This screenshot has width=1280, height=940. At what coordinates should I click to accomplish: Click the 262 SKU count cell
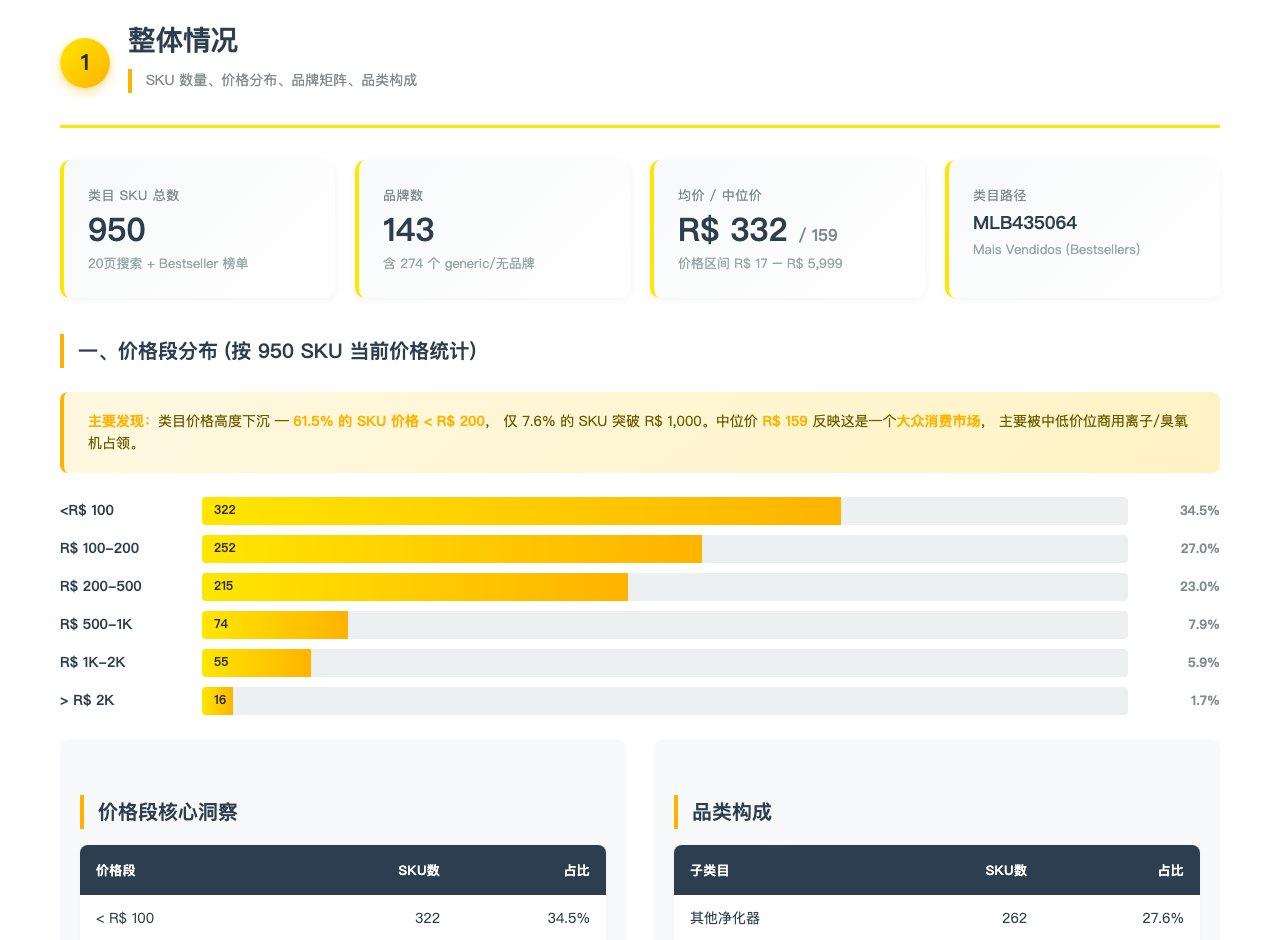(x=1014, y=918)
